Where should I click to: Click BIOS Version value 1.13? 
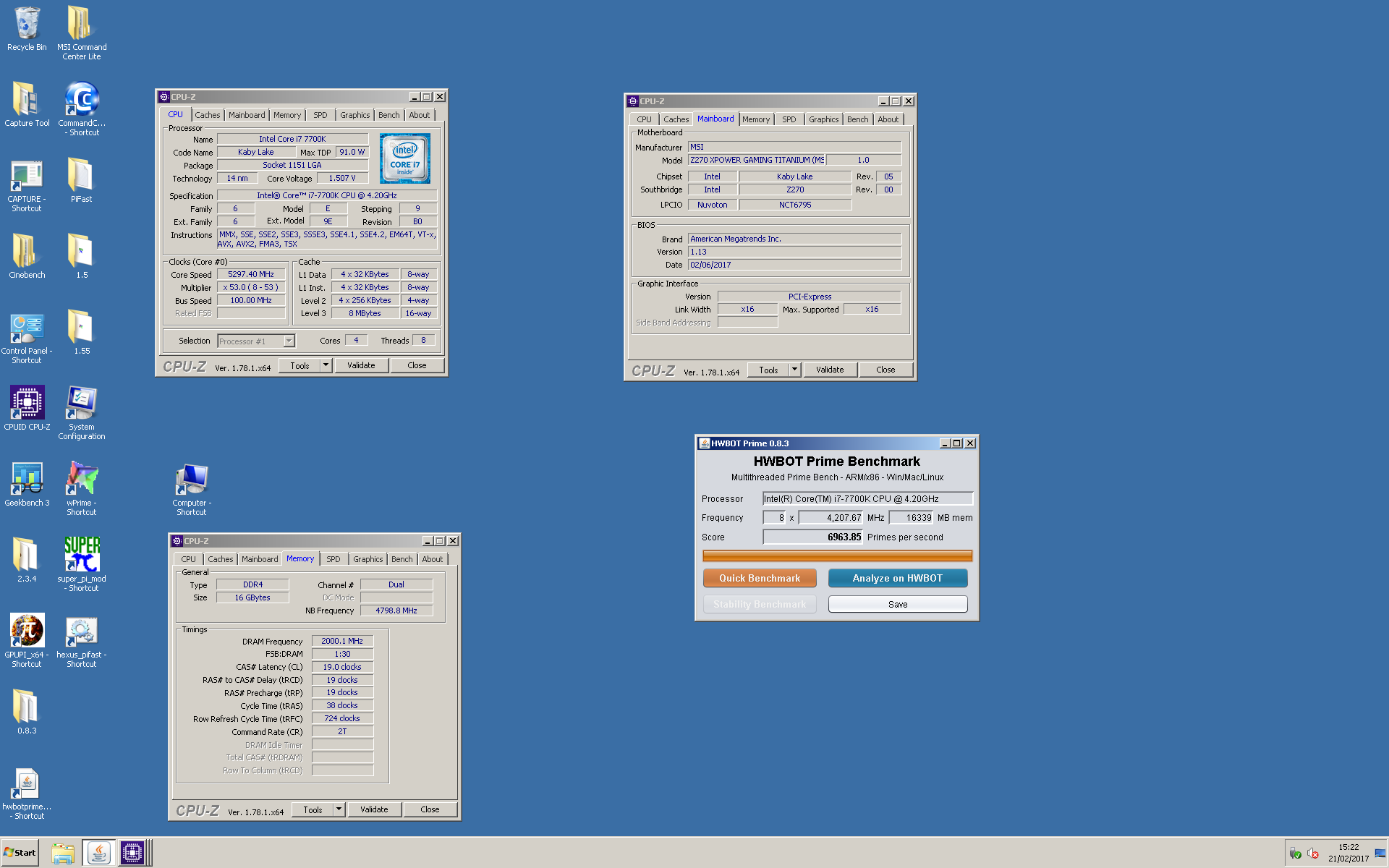[x=794, y=252]
